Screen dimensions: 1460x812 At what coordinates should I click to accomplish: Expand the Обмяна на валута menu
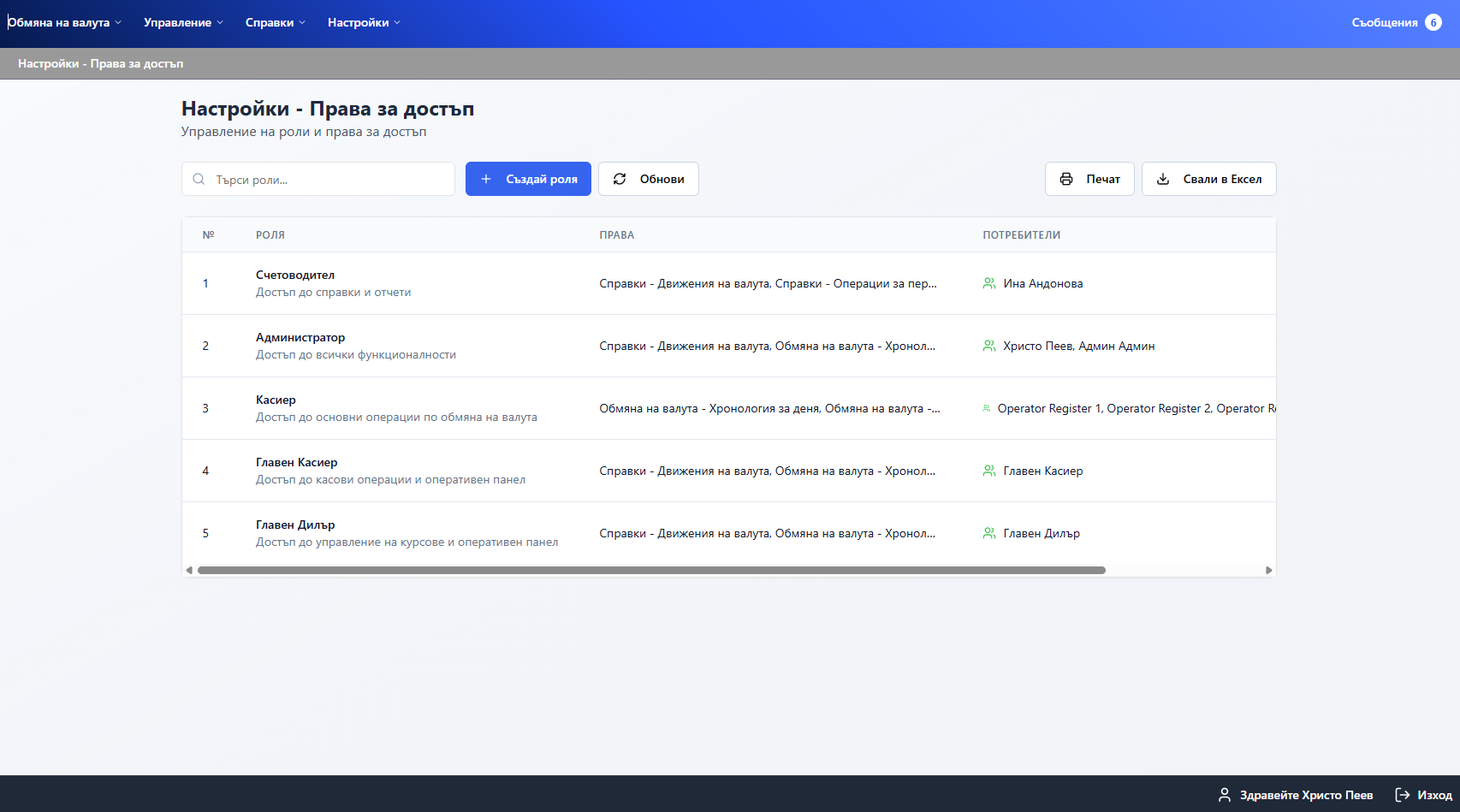click(64, 22)
